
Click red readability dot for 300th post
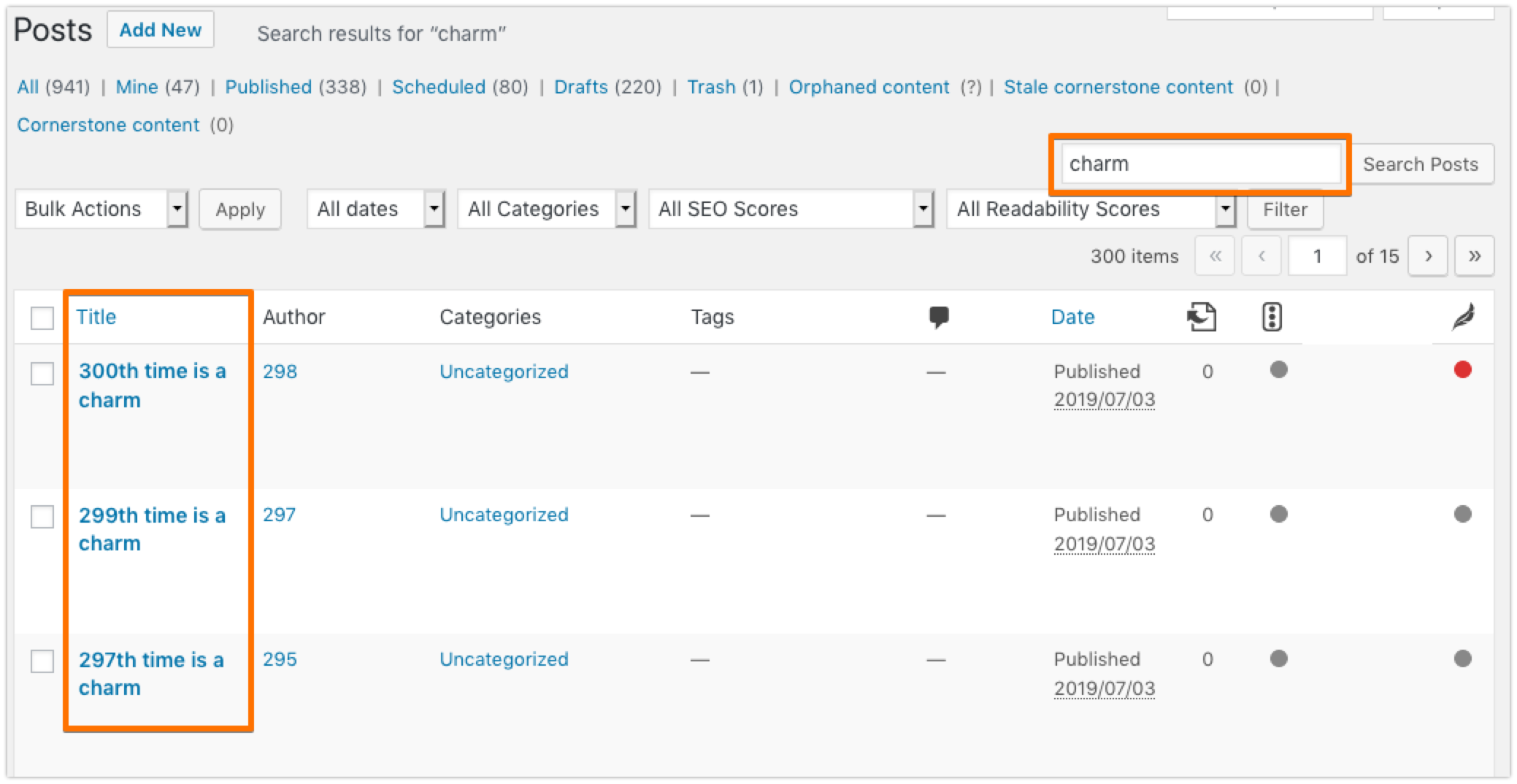1462,369
